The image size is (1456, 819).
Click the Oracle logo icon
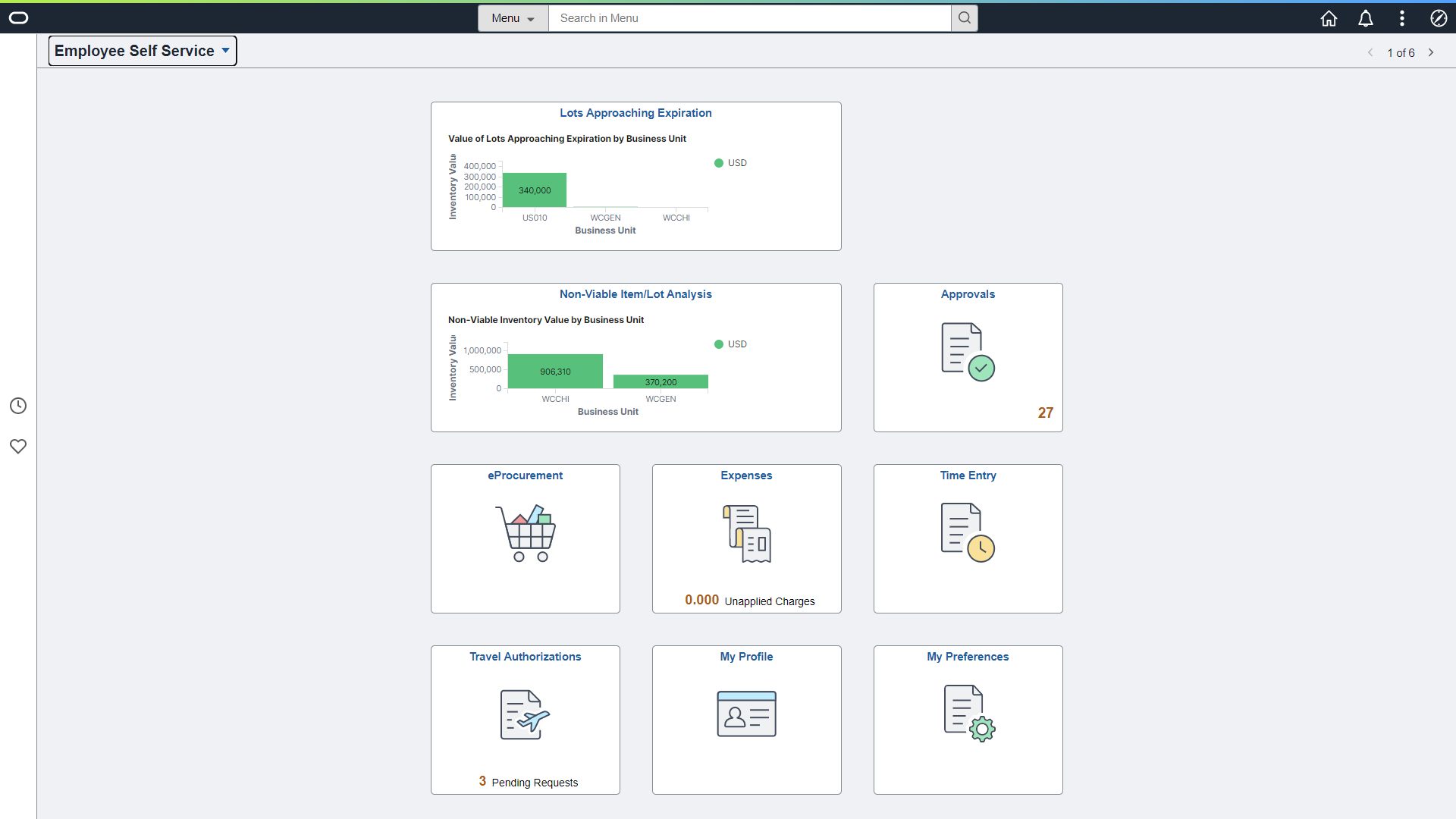pos(18,18)
